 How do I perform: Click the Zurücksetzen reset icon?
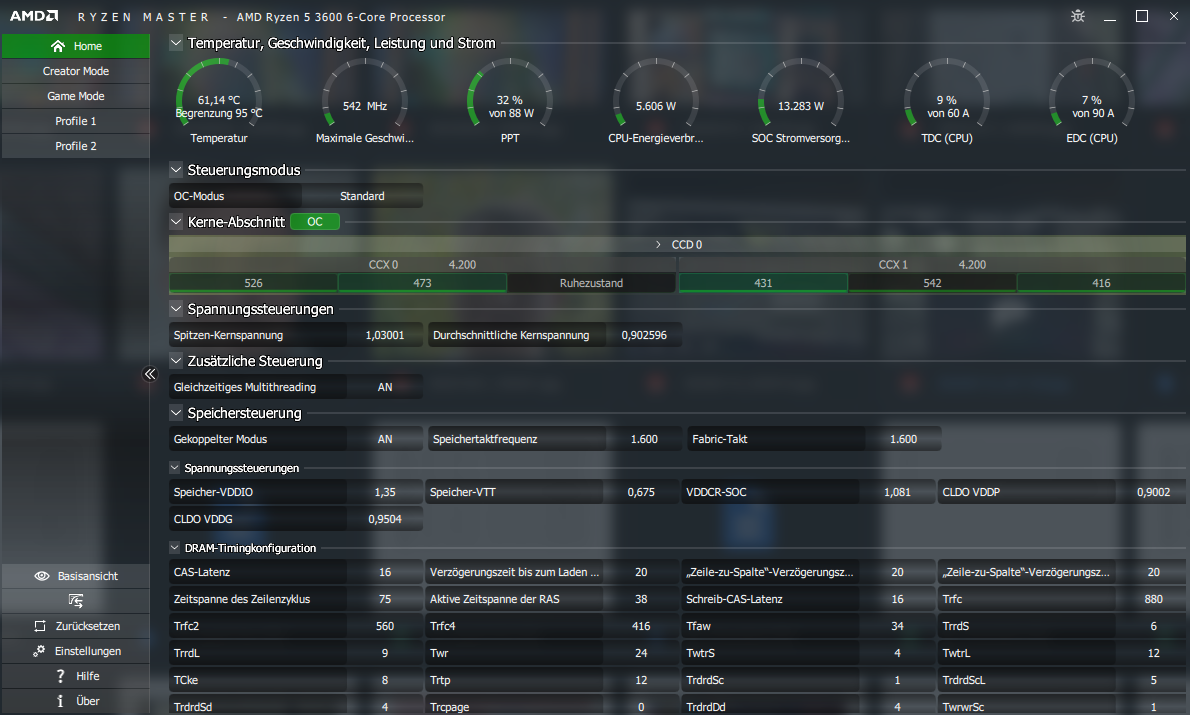click(x=39, y=626)
